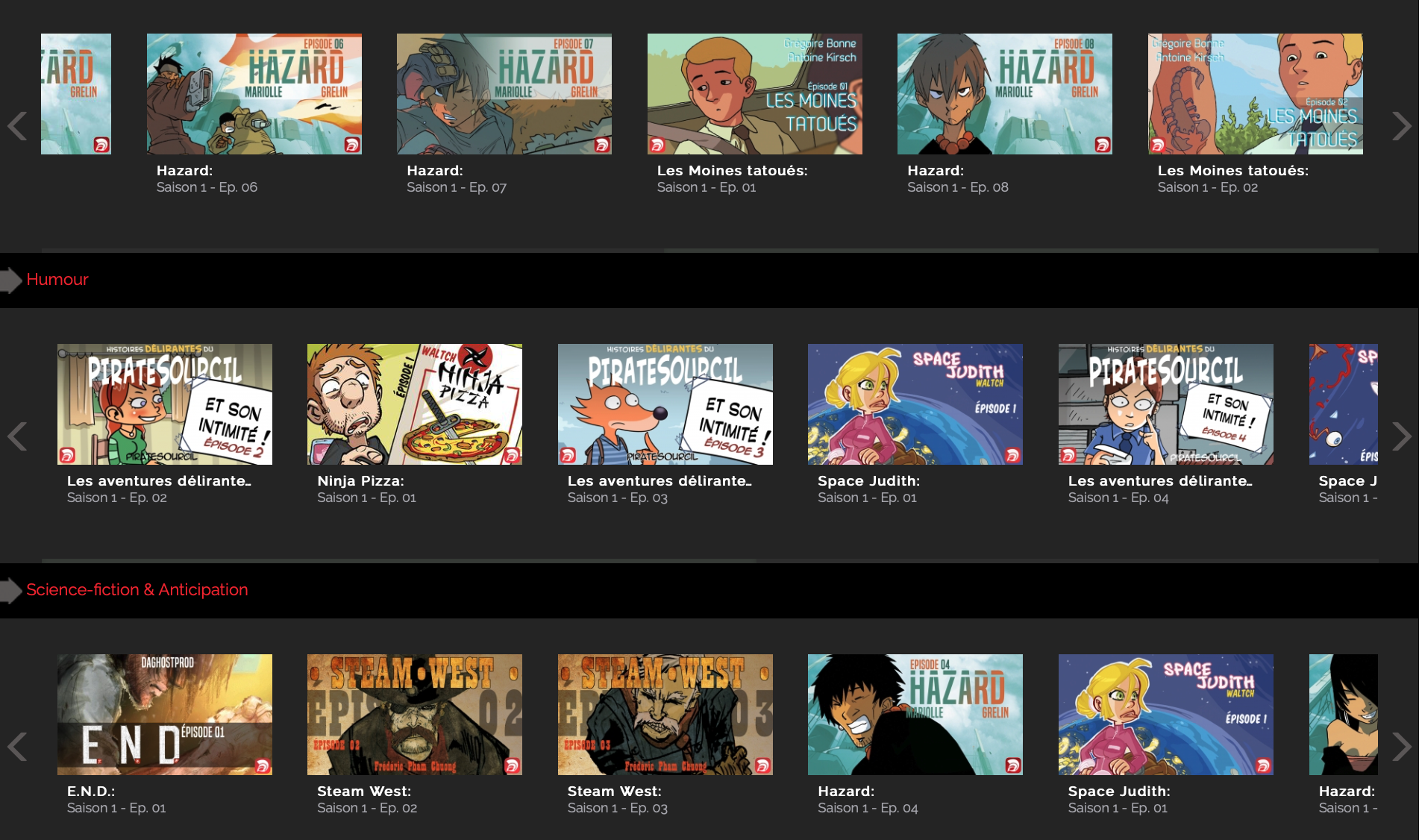The height and width of the screenshot is (840, 1419).
Task: Open the Humour category
Action: click(57, 280)
